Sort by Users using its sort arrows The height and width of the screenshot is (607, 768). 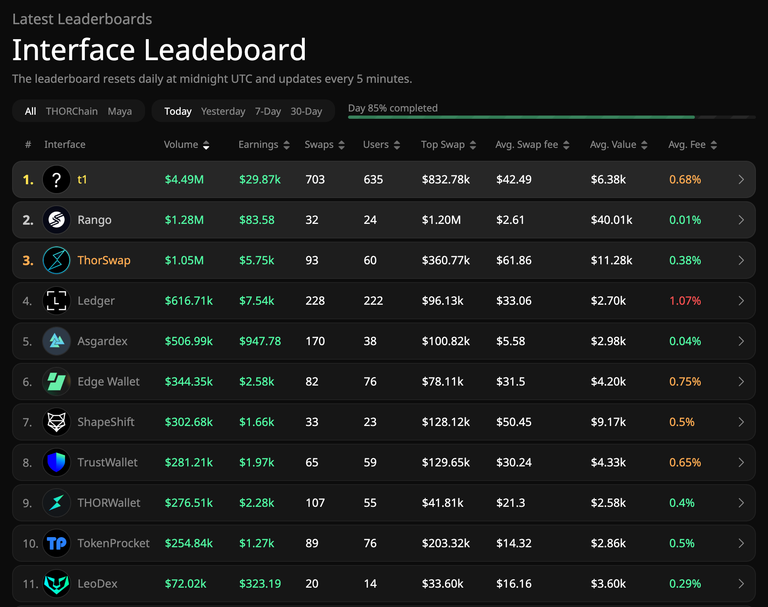397,145
